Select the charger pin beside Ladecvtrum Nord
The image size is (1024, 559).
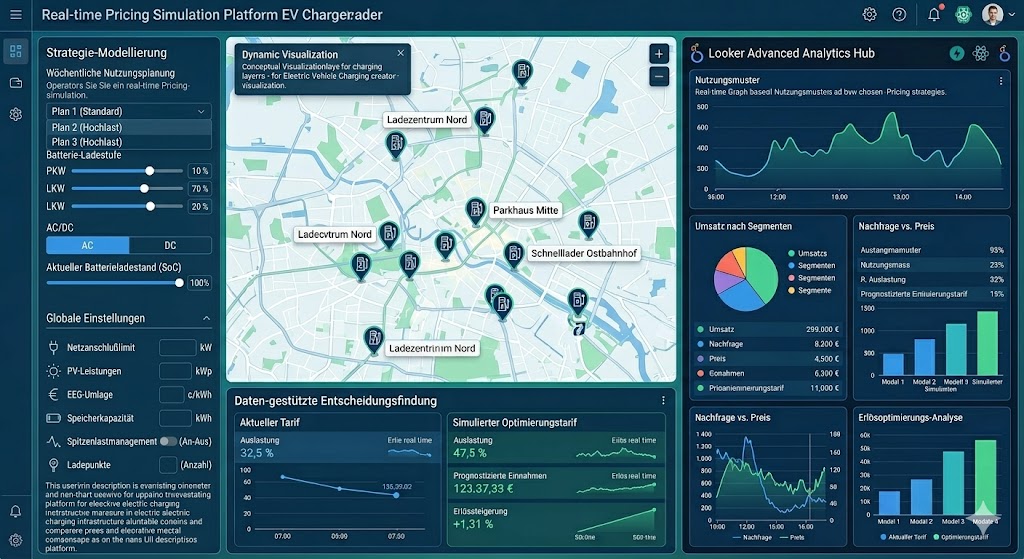389,235
